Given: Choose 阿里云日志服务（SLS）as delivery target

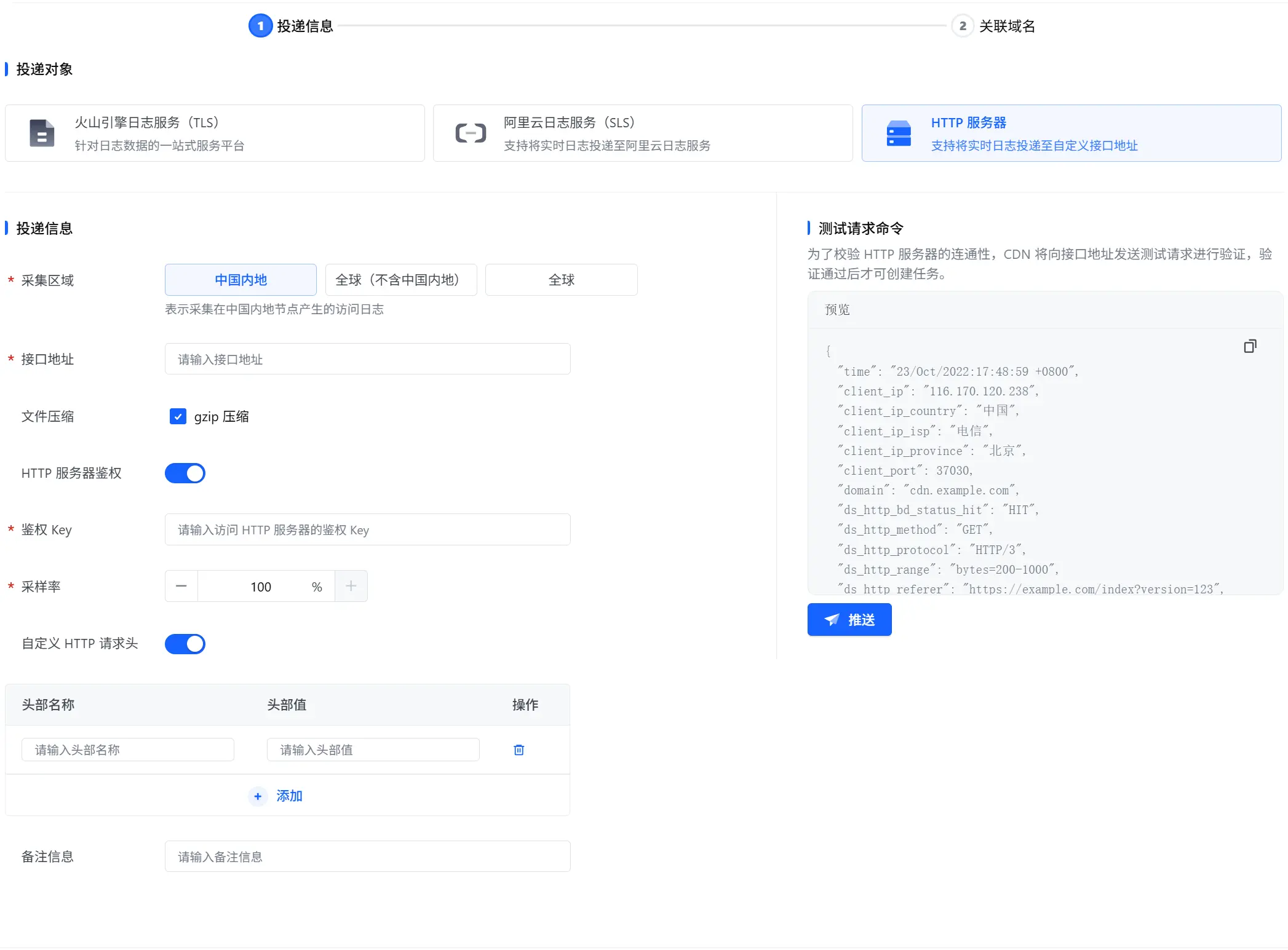Looking at the screenshot, I should point(643,133).
